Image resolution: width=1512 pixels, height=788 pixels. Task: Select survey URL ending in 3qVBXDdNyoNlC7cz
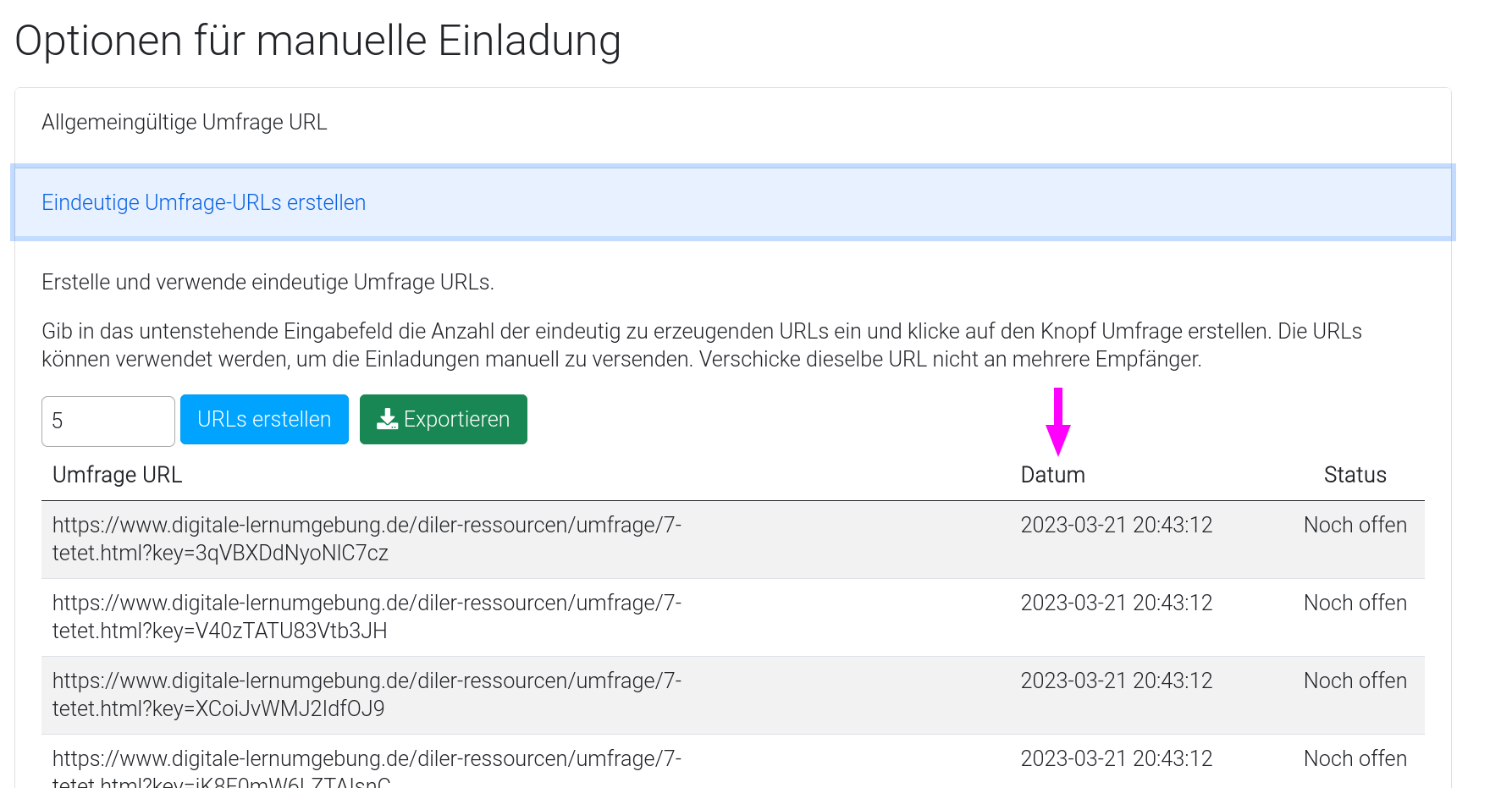pyautogui.click(x=367, y=539)
